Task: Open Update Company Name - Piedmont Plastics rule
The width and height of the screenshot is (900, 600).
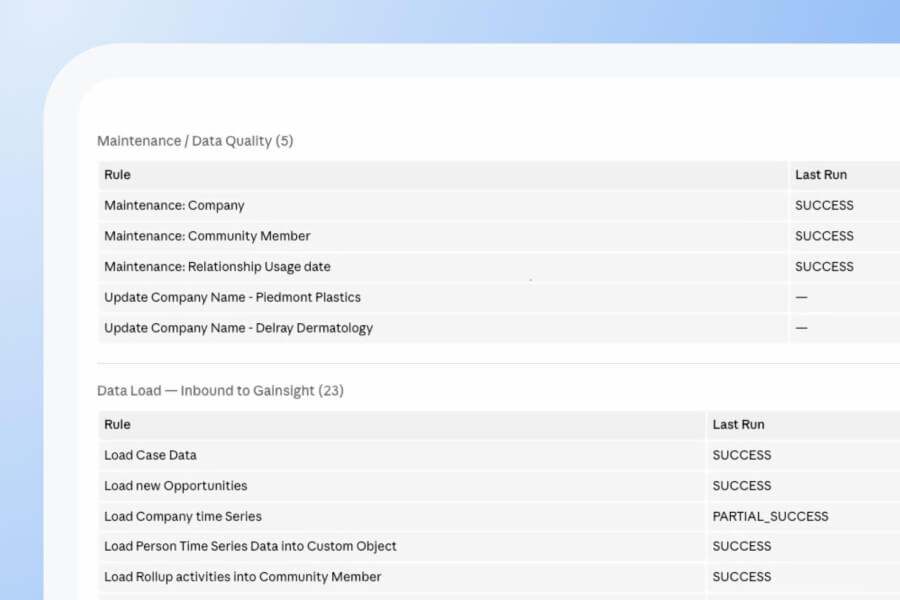Action: [x=232, y=297]
